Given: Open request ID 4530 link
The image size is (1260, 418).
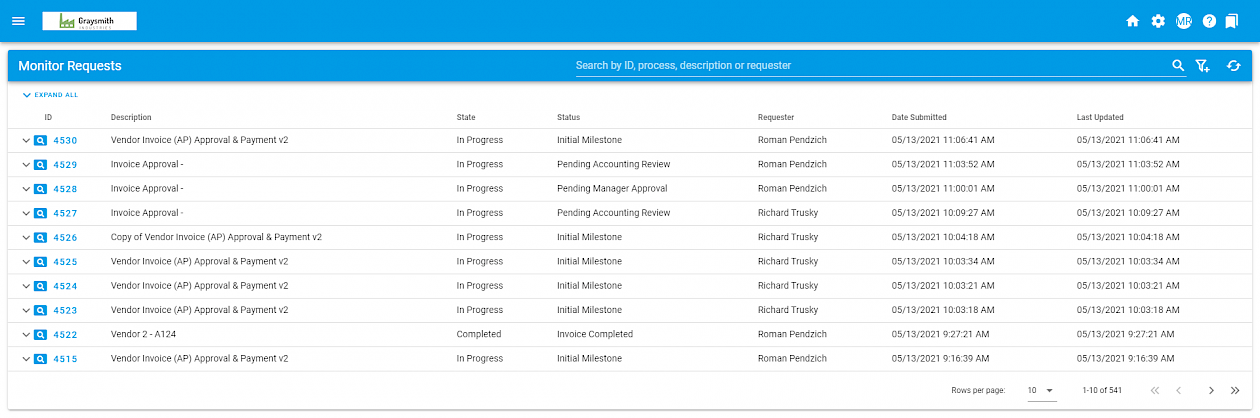Looking at the screenshot, I should 65,141.
